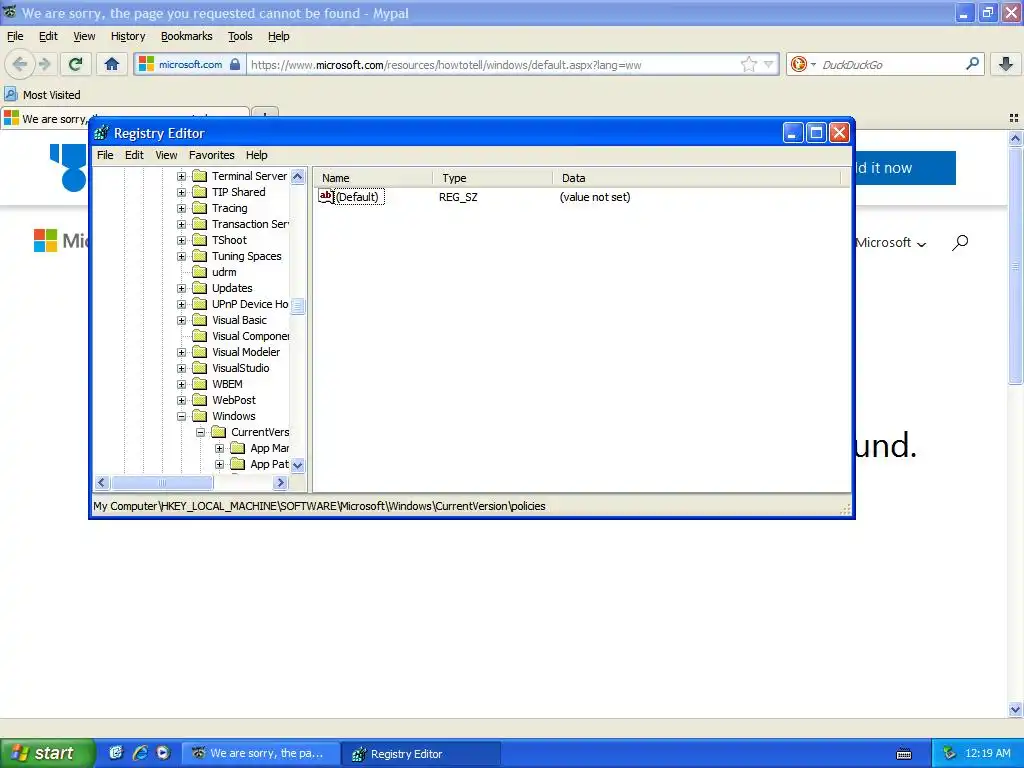Click into the DuckDuckGo search field
1024x768 pixels.
pyautogui.click(x=891, y=64)
